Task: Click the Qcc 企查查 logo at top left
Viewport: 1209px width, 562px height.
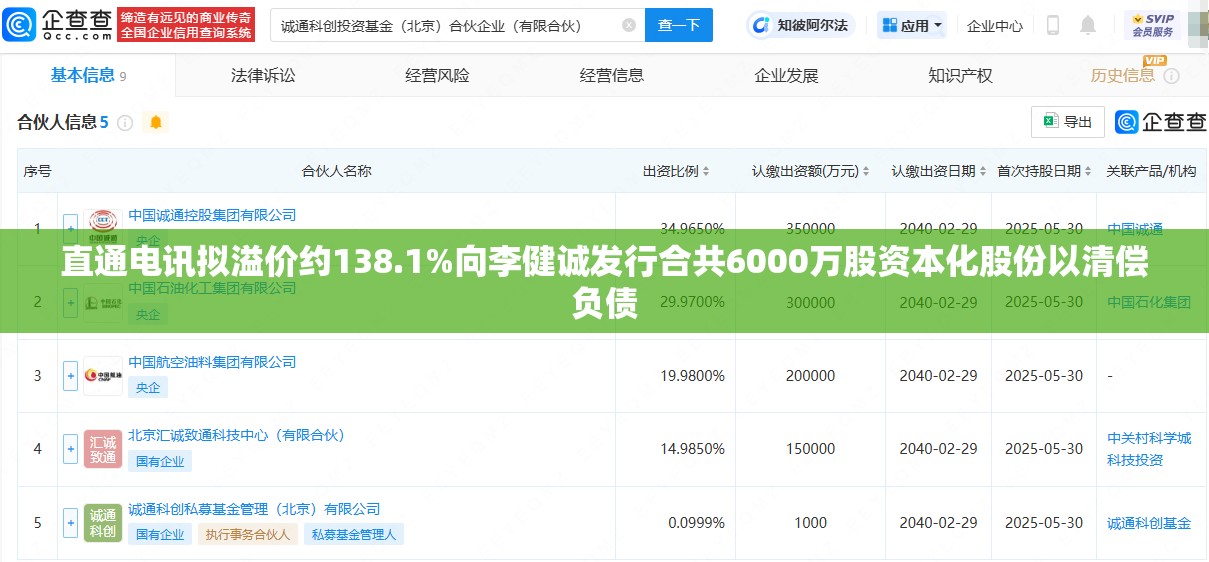Action: coord(57,24)
